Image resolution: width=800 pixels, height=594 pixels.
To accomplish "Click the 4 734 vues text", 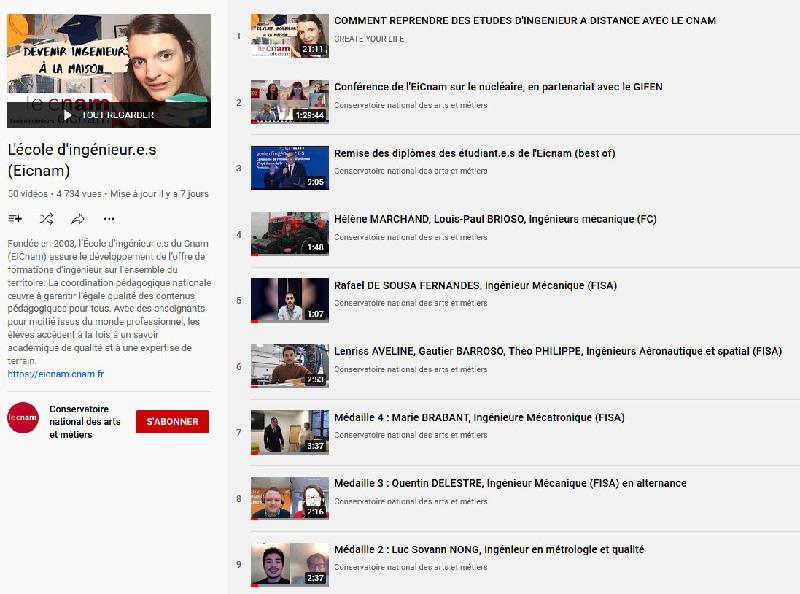I will coord(79,194).
